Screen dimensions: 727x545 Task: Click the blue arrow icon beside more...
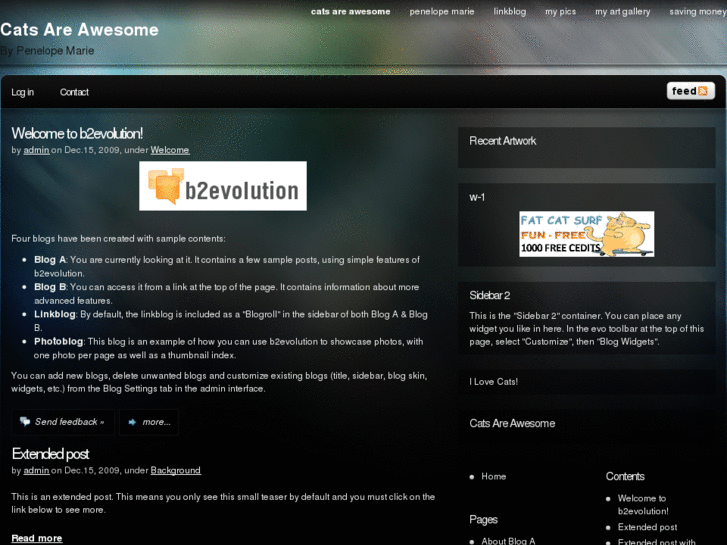tap(132, 422)
